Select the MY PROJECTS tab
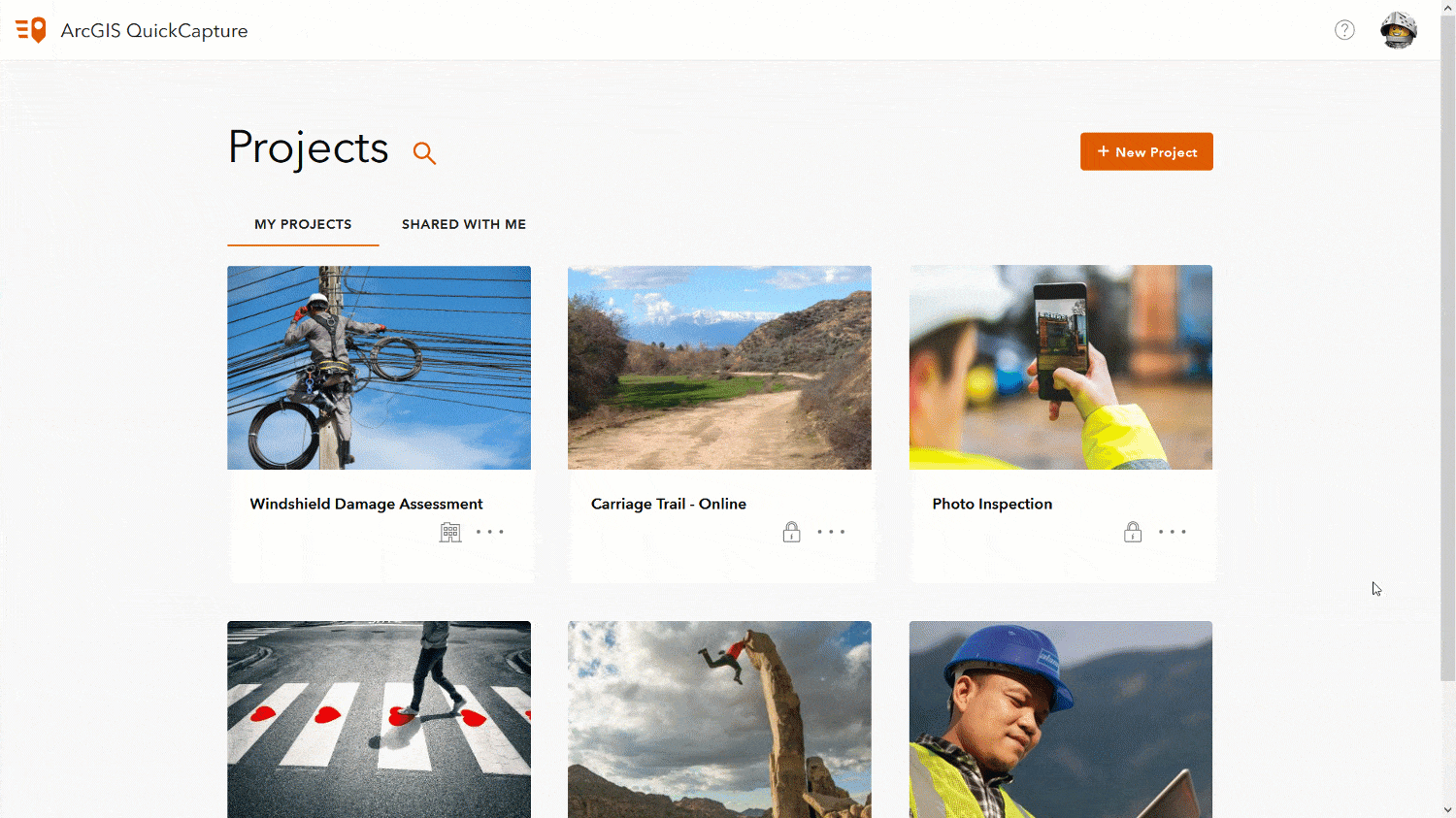 tap(303, 224)
